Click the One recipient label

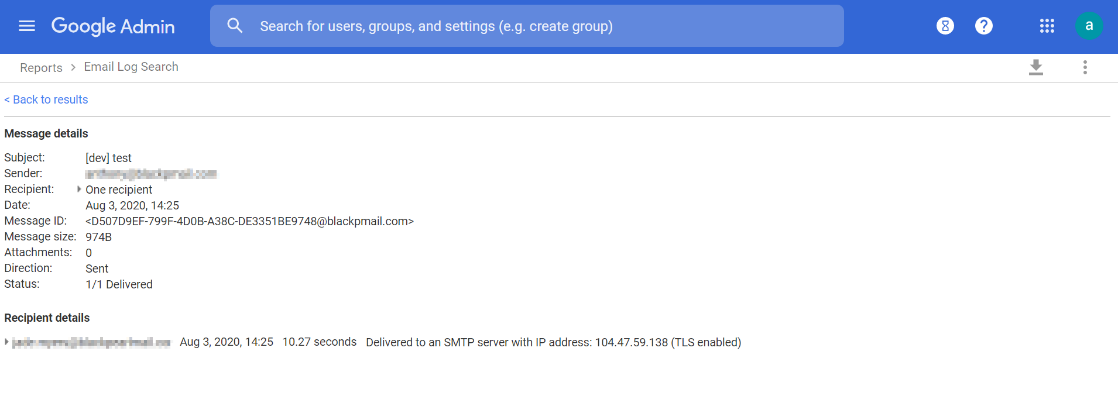click(x=119, y=189)
